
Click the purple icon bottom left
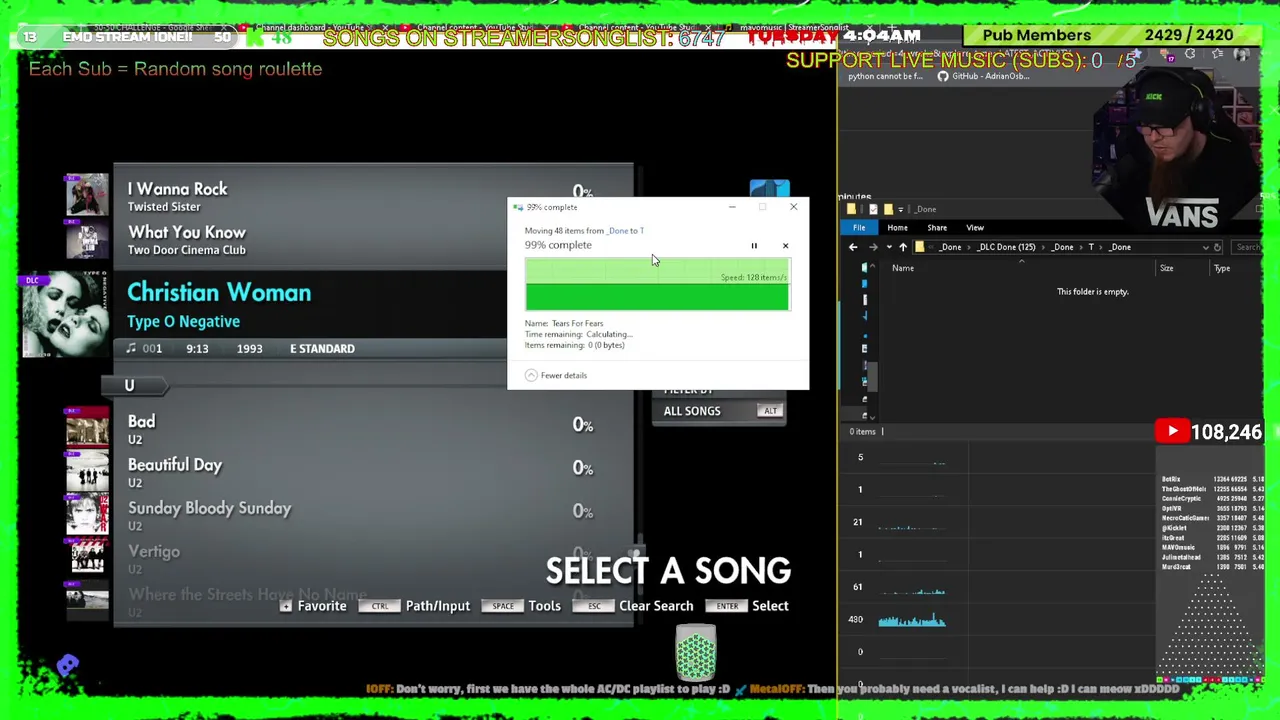(x=67, y=665)
